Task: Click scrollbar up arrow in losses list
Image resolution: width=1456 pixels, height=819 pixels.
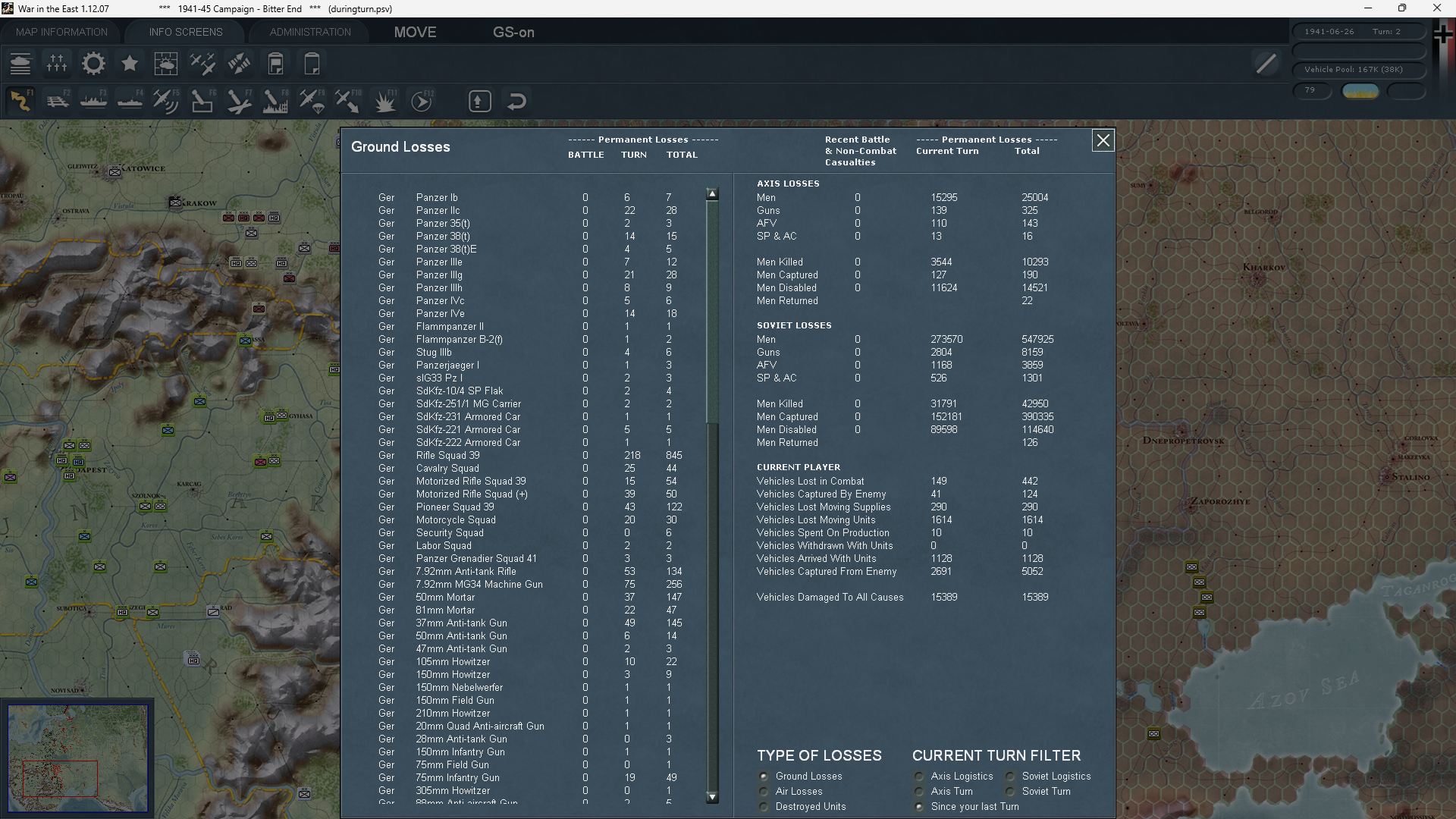Action: pyautogui.click(x=712, y=194)
